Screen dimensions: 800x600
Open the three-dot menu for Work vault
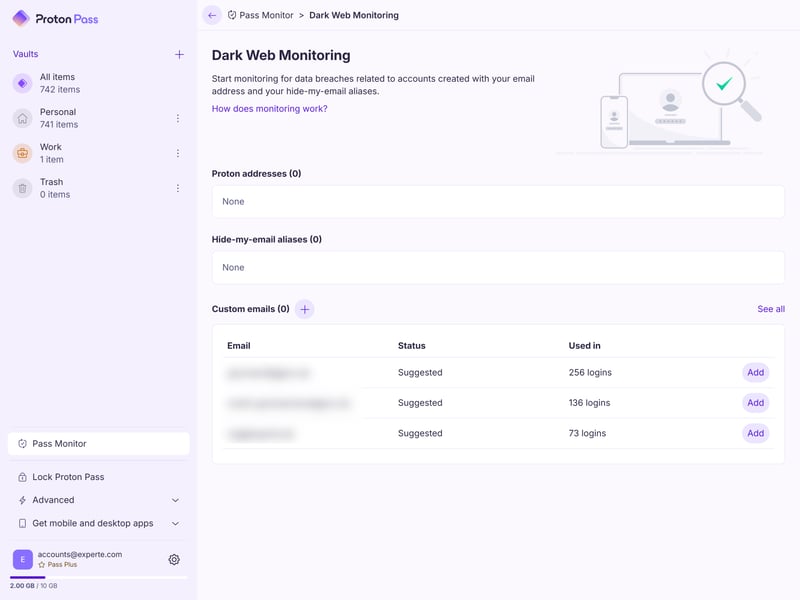178,153
